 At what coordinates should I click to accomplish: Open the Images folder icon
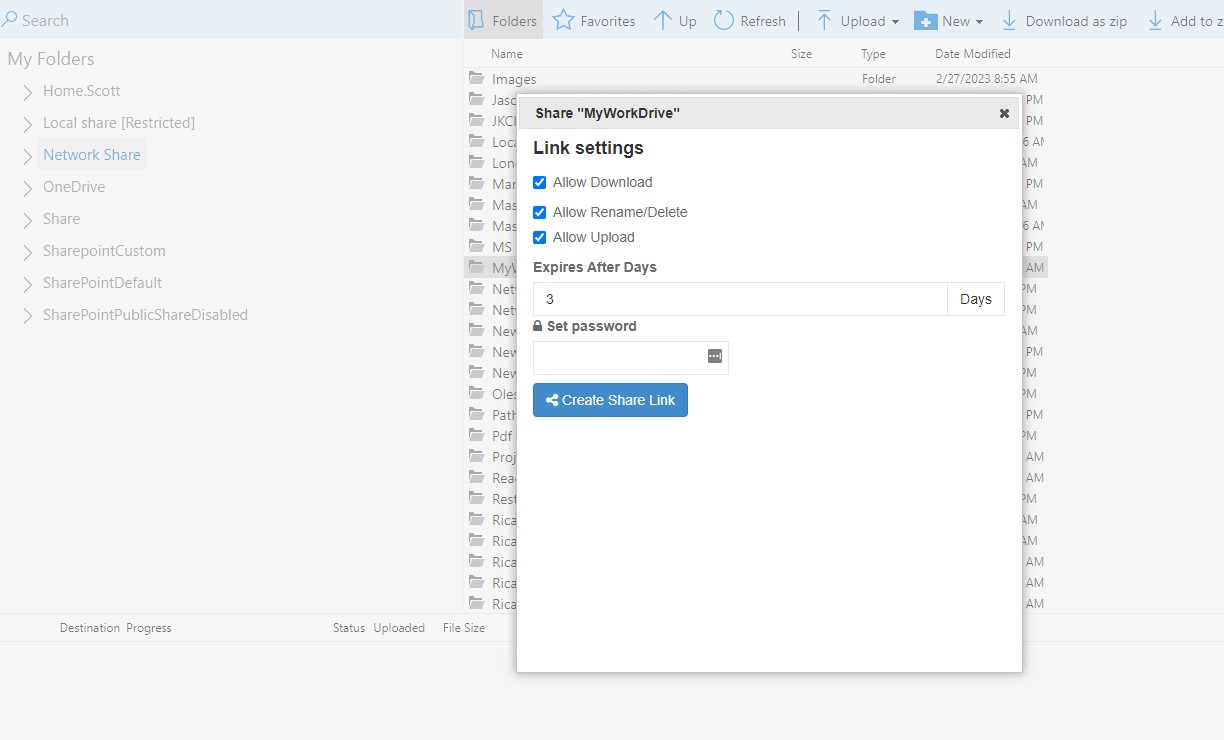click(x=477, y=78)
